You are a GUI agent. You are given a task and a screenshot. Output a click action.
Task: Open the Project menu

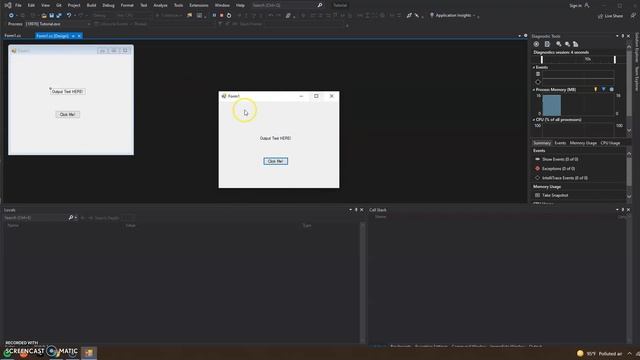point(74,5)
